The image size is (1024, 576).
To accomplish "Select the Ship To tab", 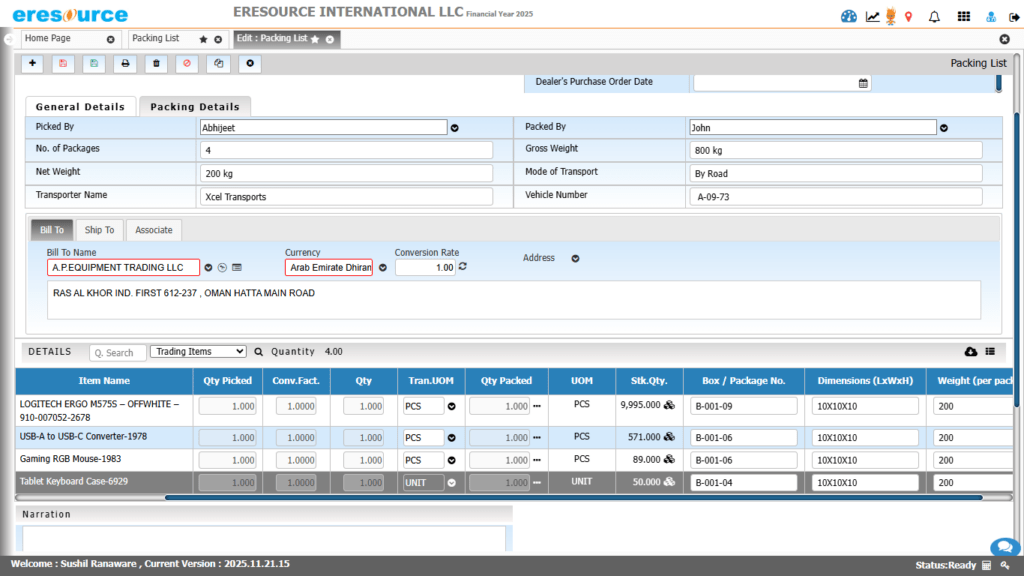I will [x=99, y=230].
